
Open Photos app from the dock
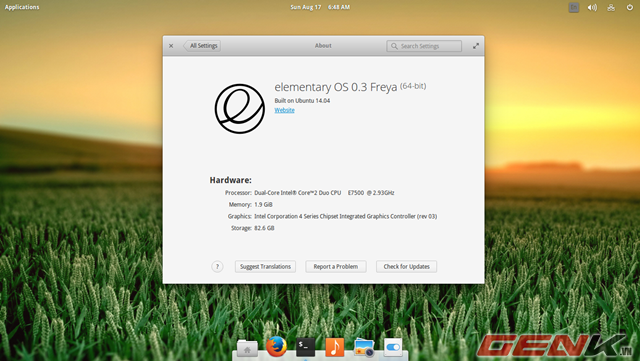click(x=364, y=347)
